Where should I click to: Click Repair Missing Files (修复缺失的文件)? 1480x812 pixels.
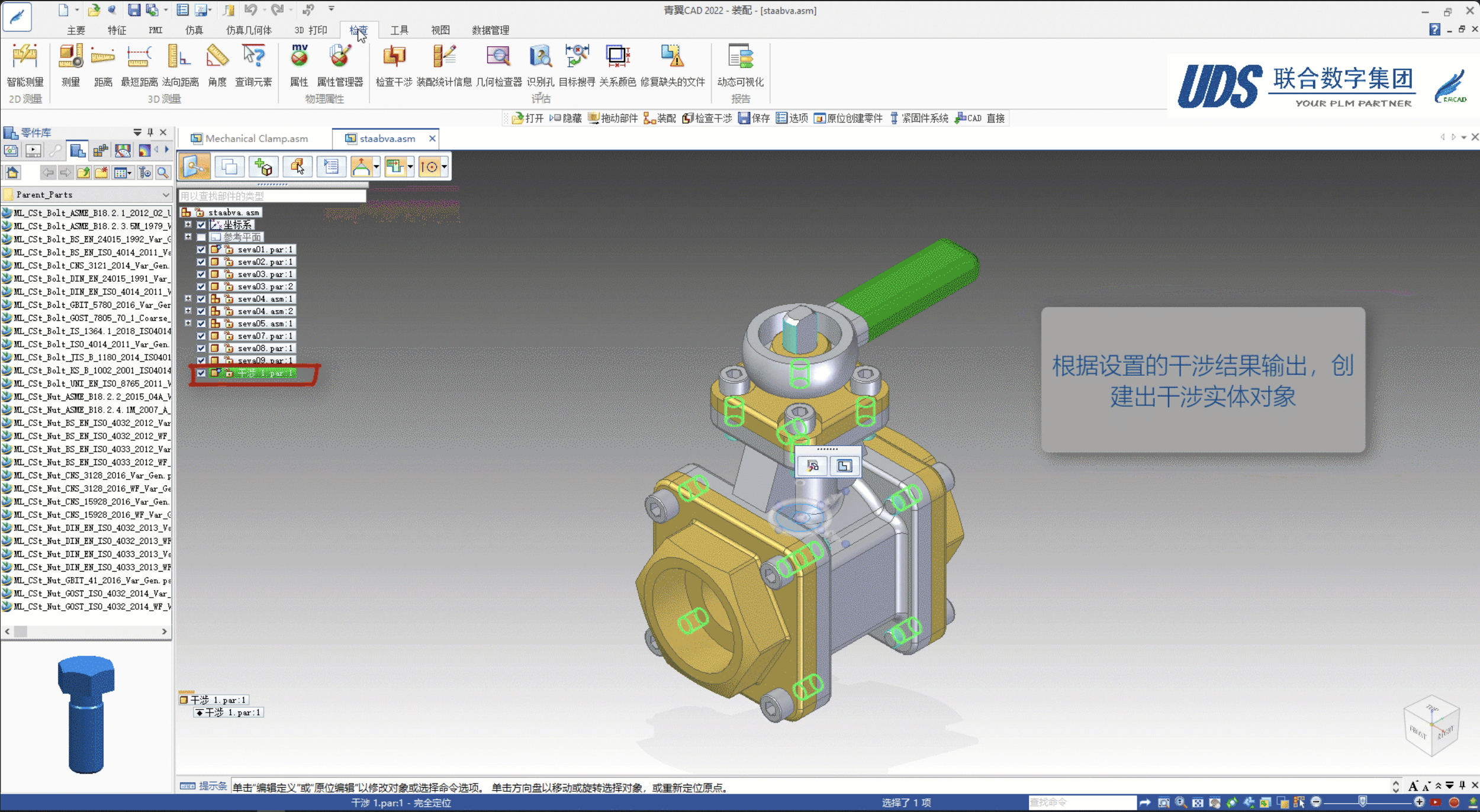tap(673, 66)
